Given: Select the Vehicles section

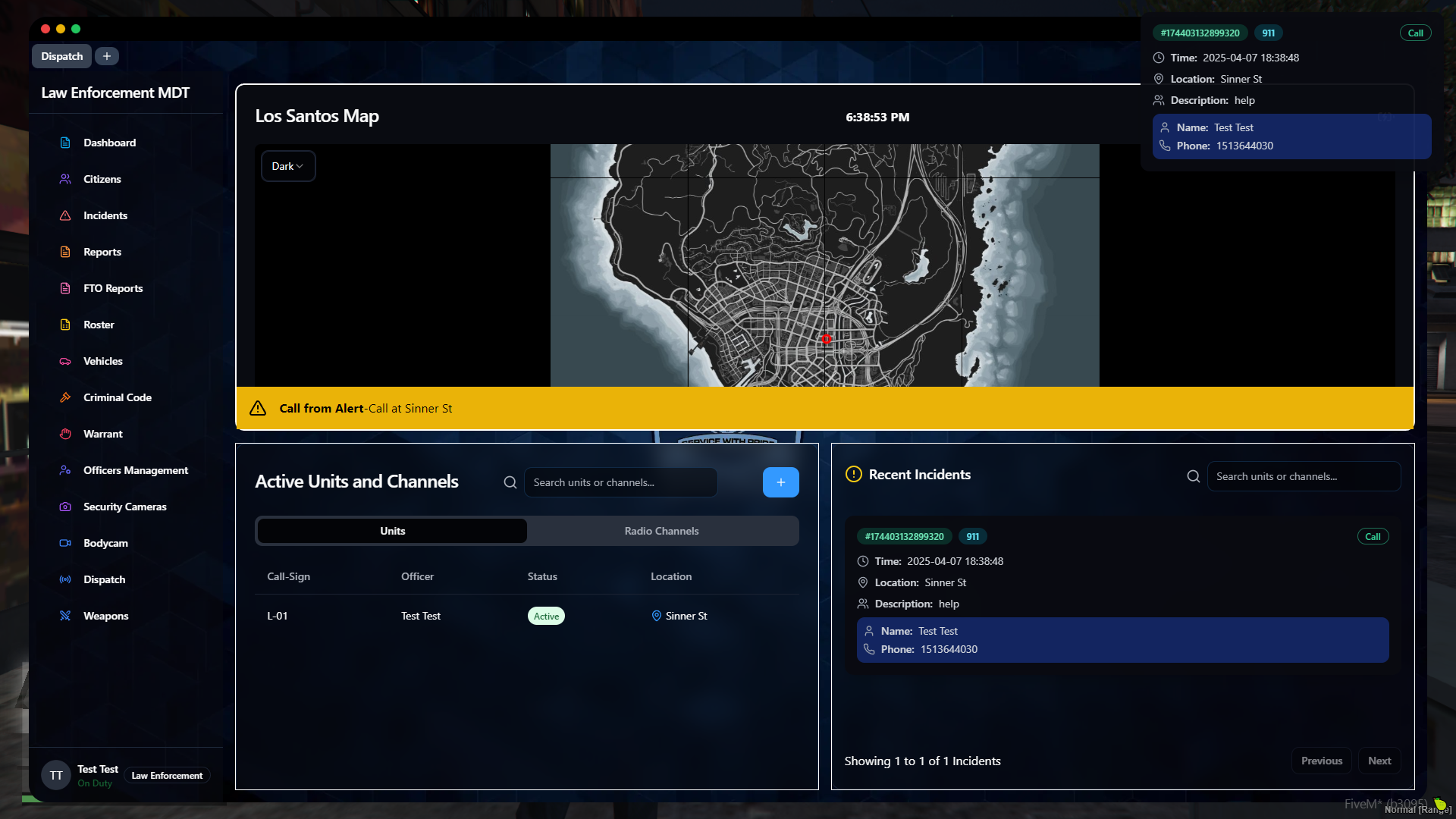Looking at the screenshot, I should pos(103,361).
